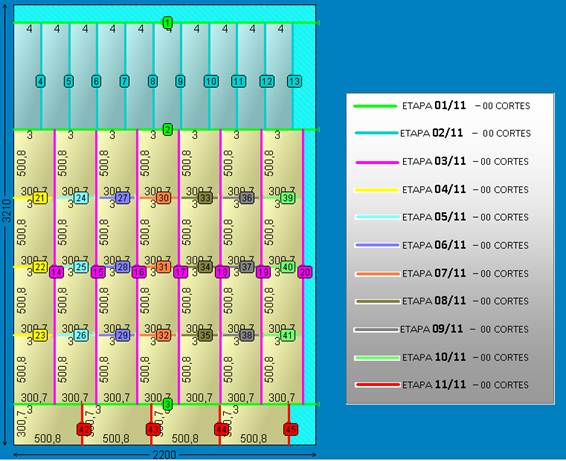Select magenta cut marker number 20
The image size is (566, 461).
(305, 272)
